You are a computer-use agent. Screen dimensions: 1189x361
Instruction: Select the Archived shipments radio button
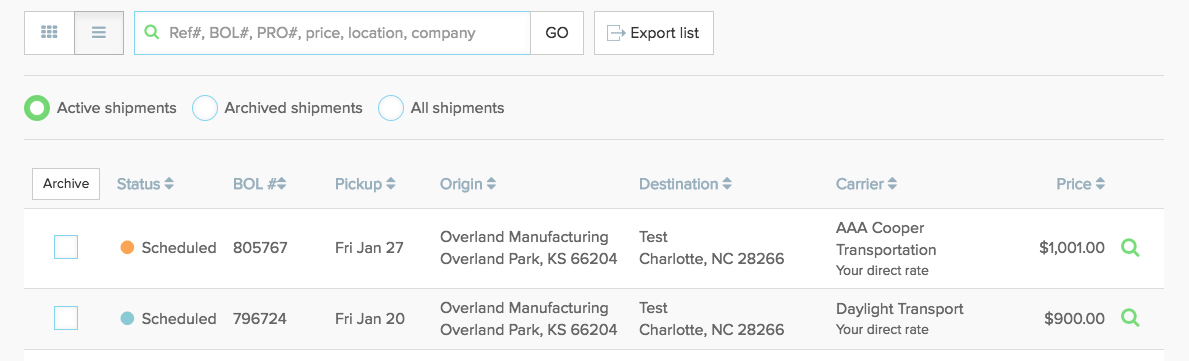click(205, 108)
